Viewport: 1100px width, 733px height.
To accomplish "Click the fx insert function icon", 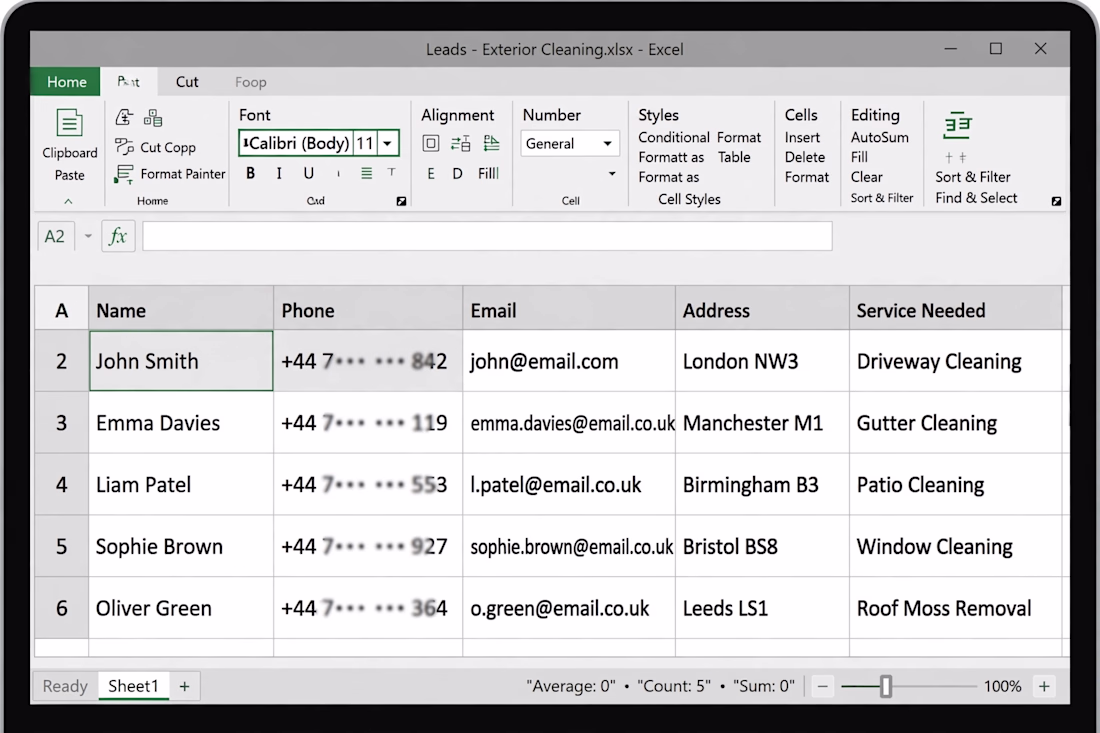I will (x=118, y=236).
